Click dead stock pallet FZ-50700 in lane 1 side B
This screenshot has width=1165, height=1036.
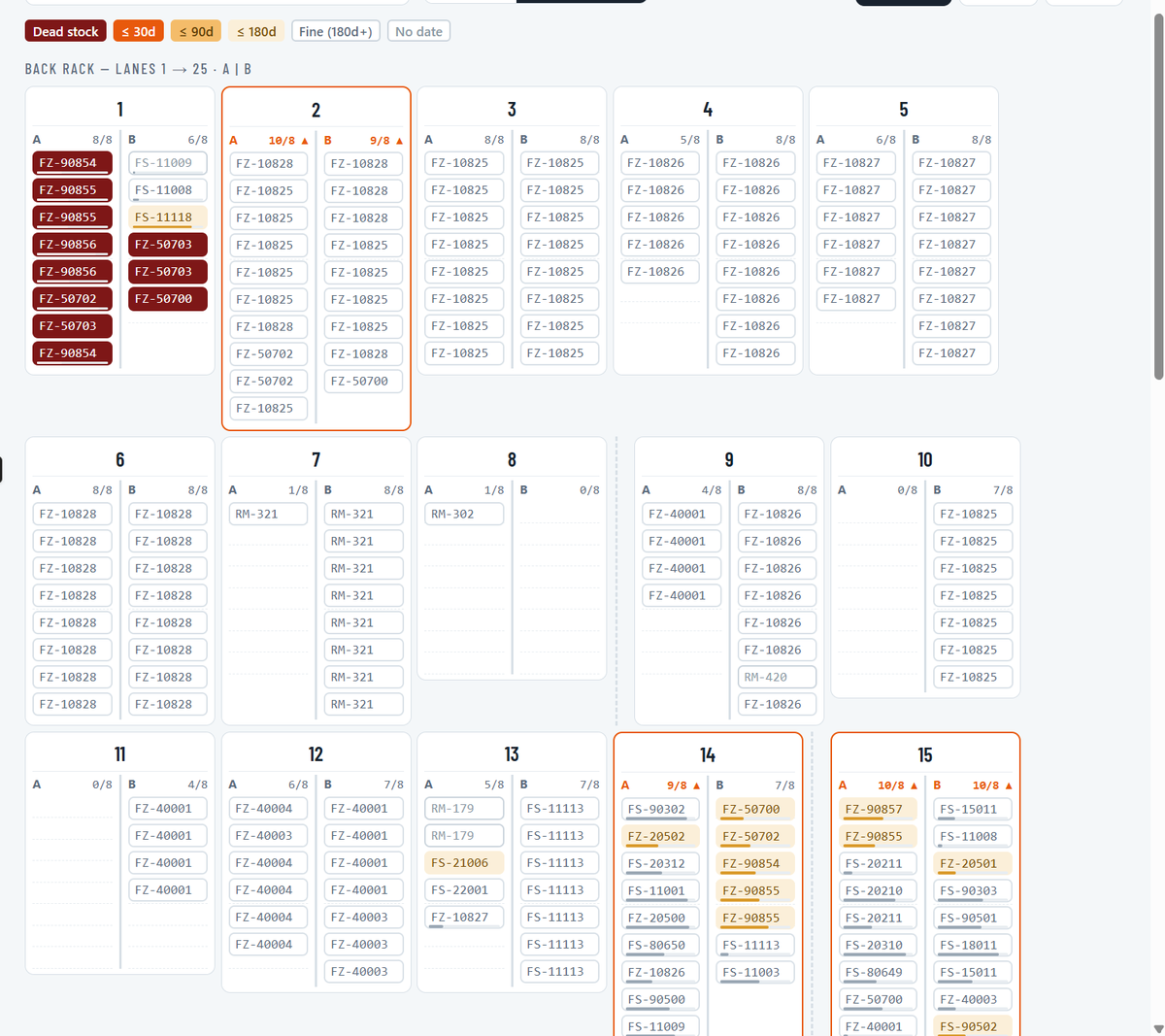[x=168, y=299]
